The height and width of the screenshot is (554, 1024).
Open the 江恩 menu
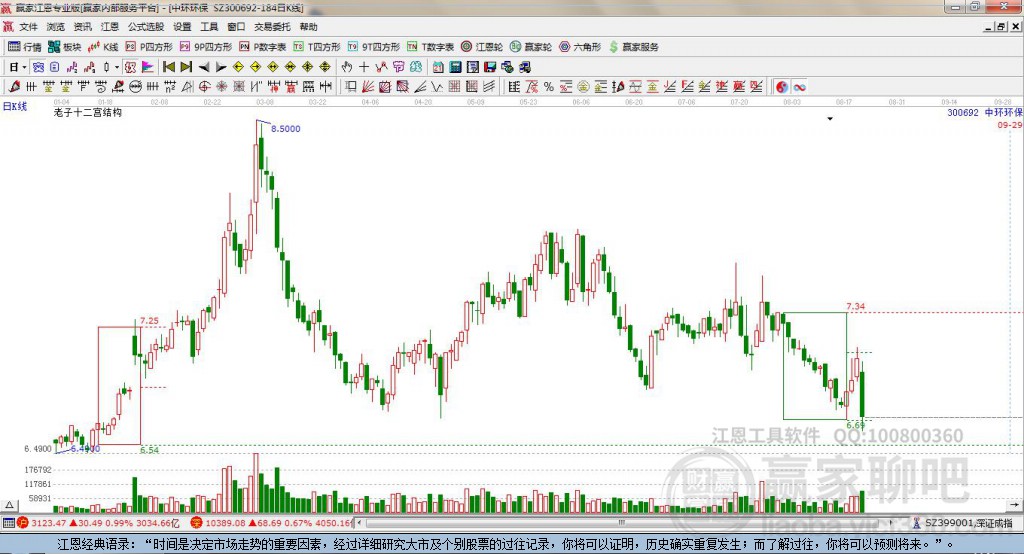tap(110, 27)
